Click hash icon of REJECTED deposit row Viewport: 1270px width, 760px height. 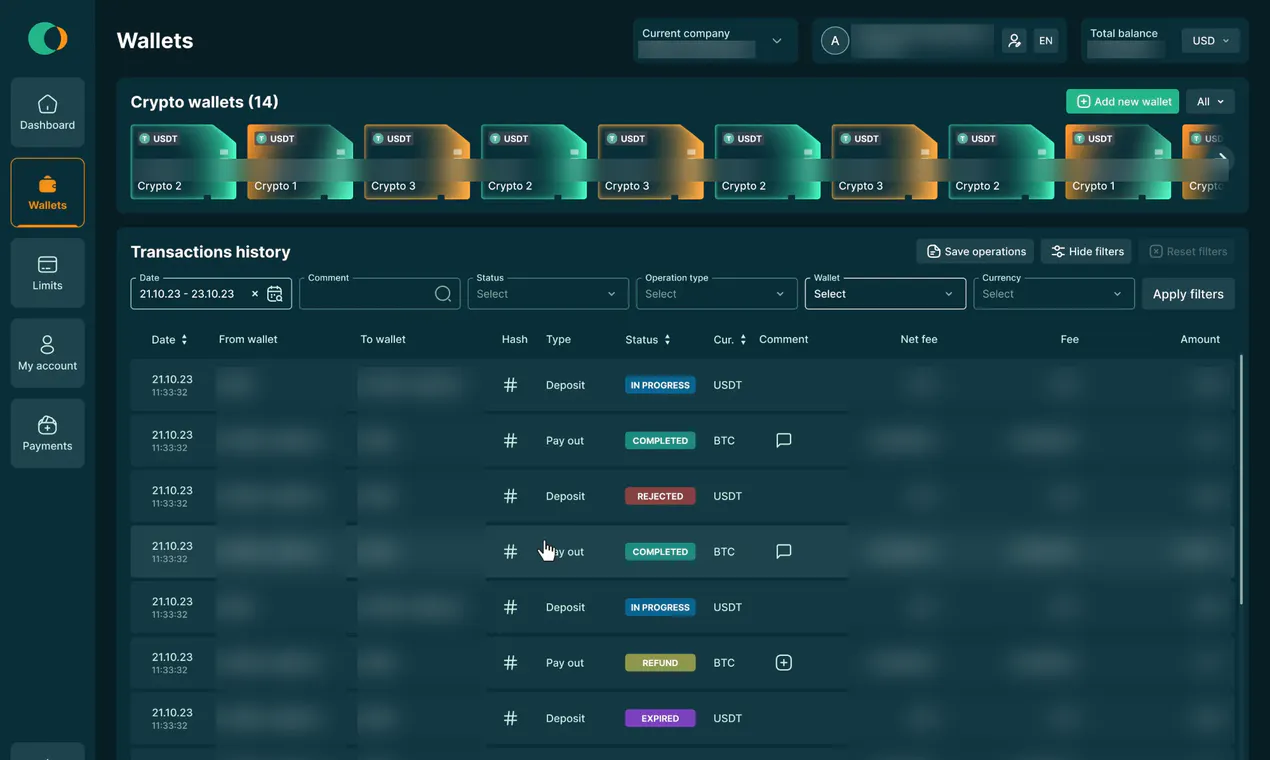click(510, 496)
